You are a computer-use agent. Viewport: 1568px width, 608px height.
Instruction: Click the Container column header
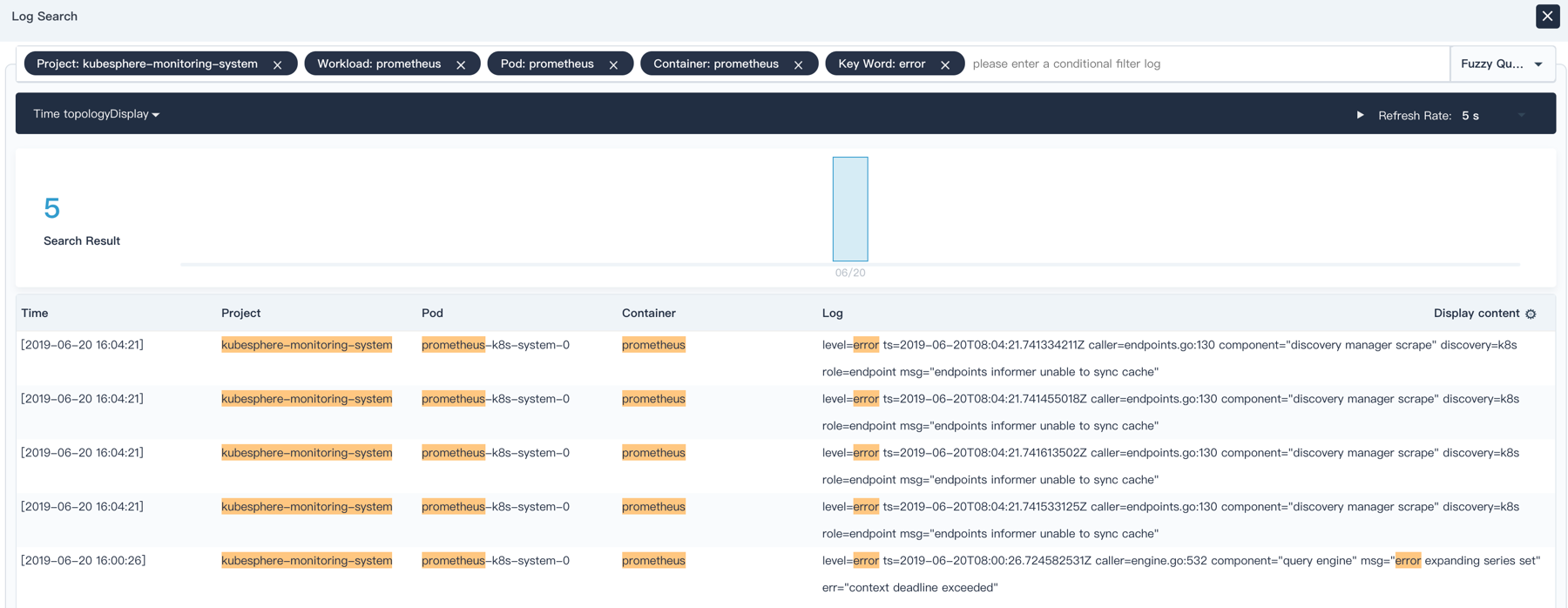point(649,313)
